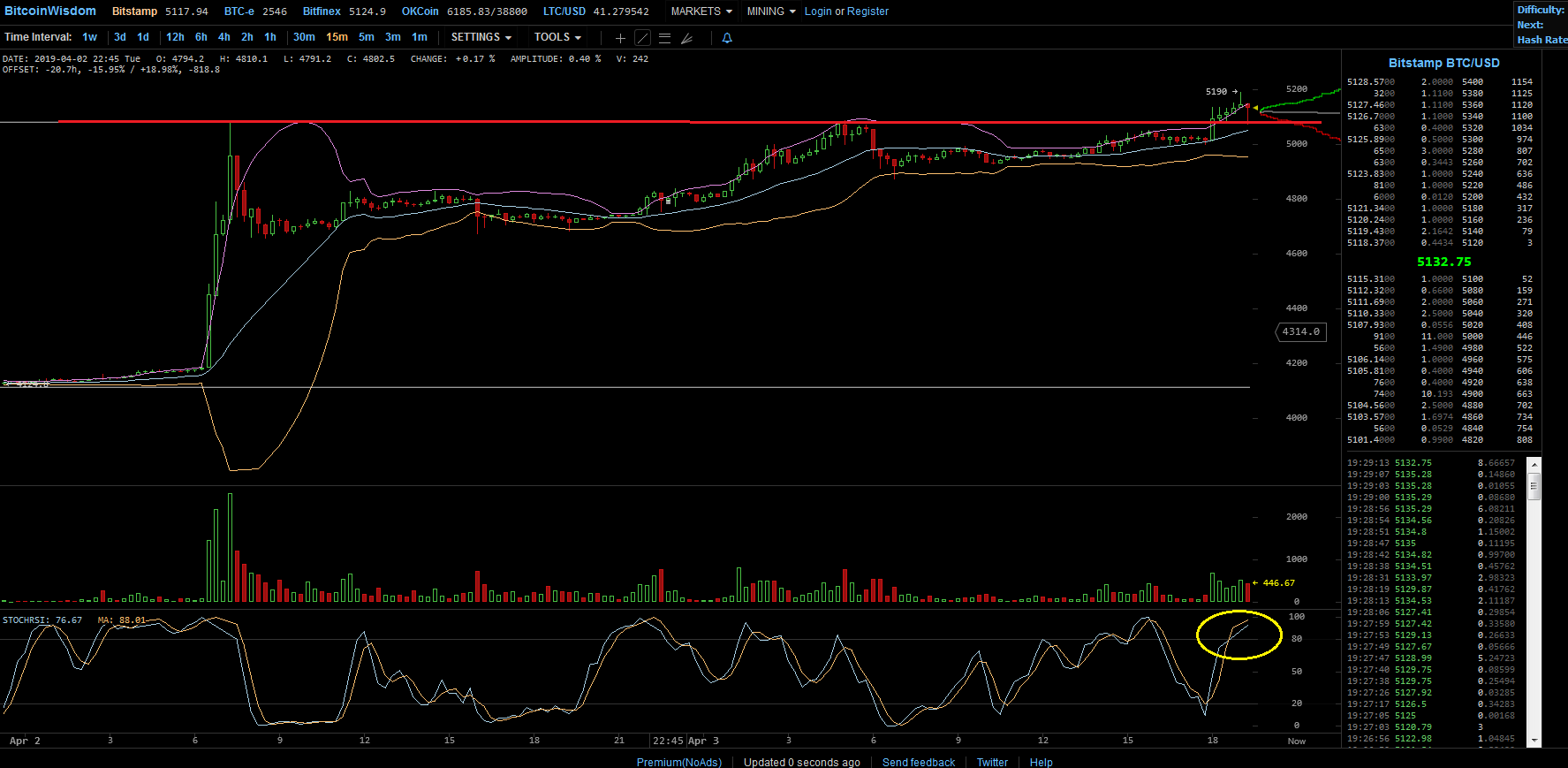Select the fan lines drawing tool

tap(687, 38)
